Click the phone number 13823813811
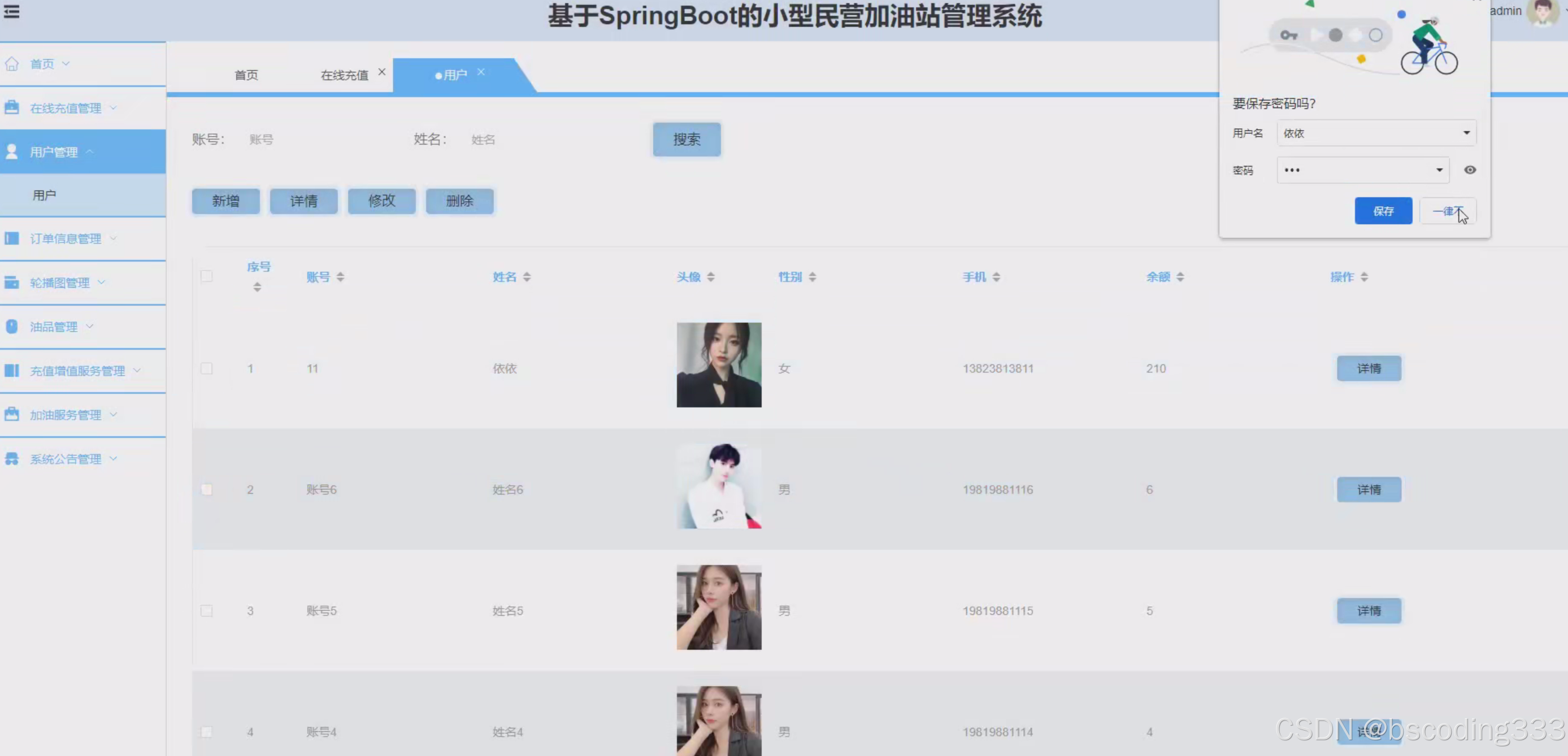The image size is (1568, 756). [x=998, y=368]
